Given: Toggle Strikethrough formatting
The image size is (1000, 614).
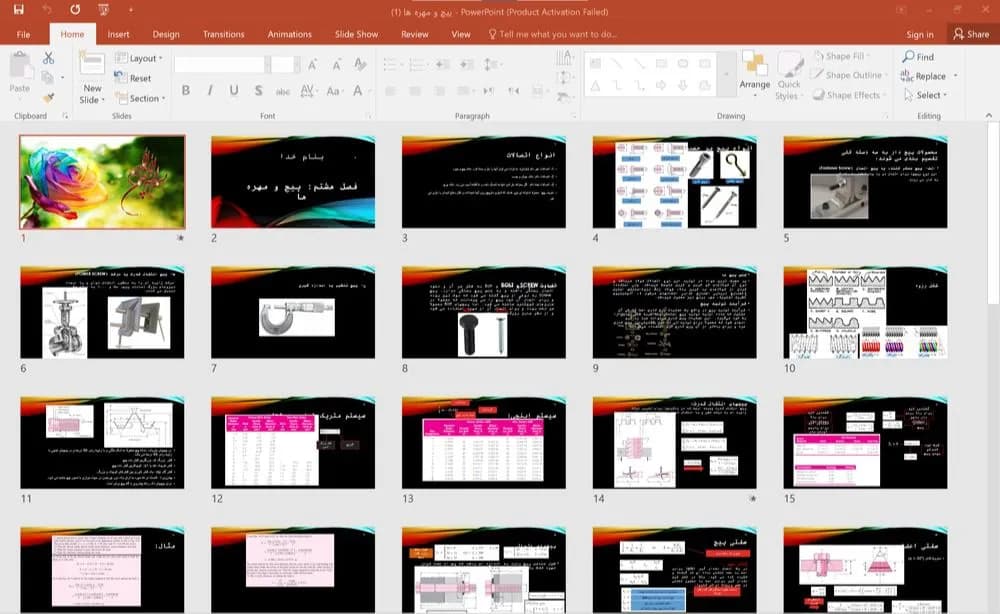Looking at the screenshot, I should (x=283, y=91).
